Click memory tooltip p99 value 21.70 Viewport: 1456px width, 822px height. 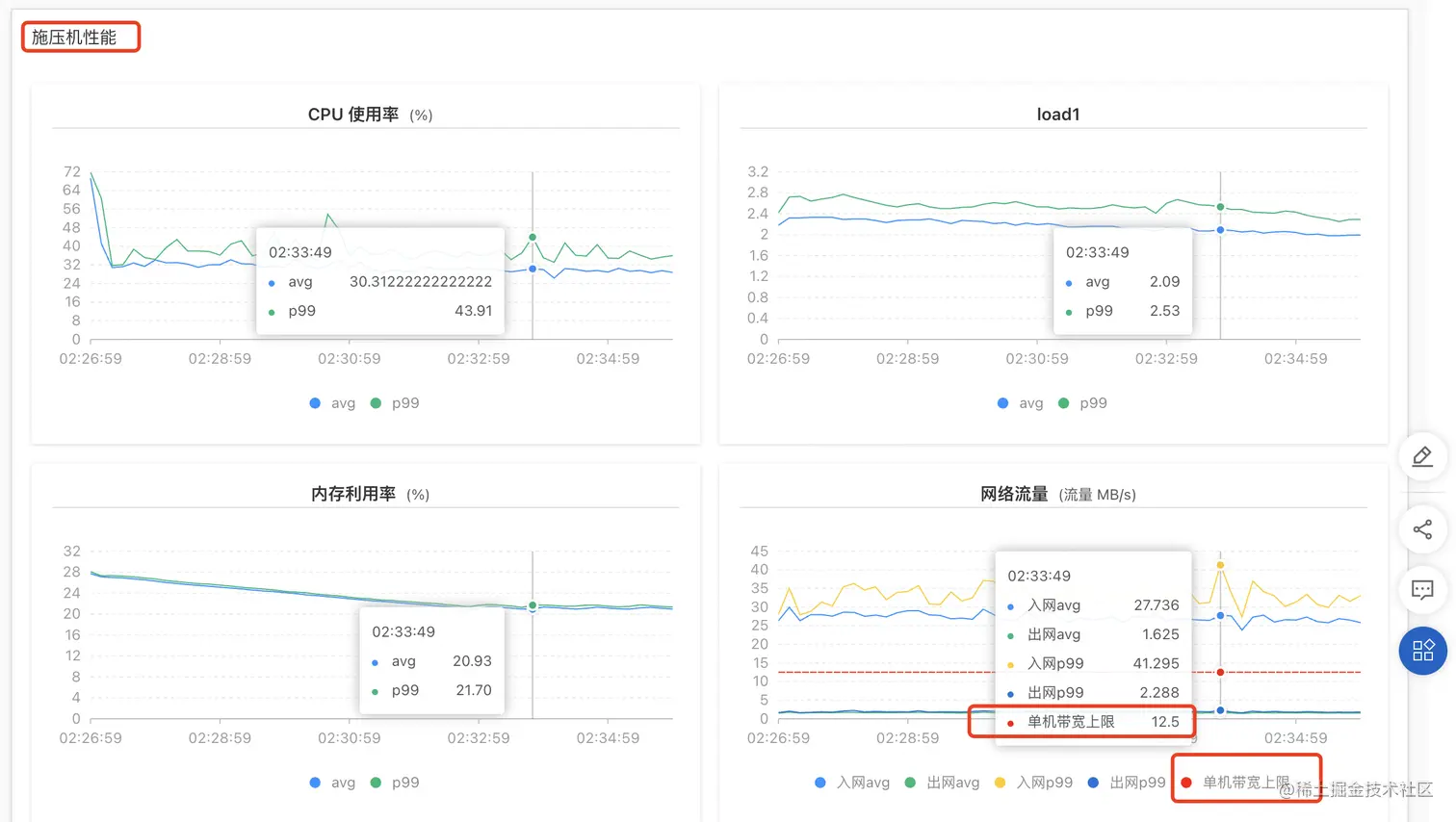(474, 690)
